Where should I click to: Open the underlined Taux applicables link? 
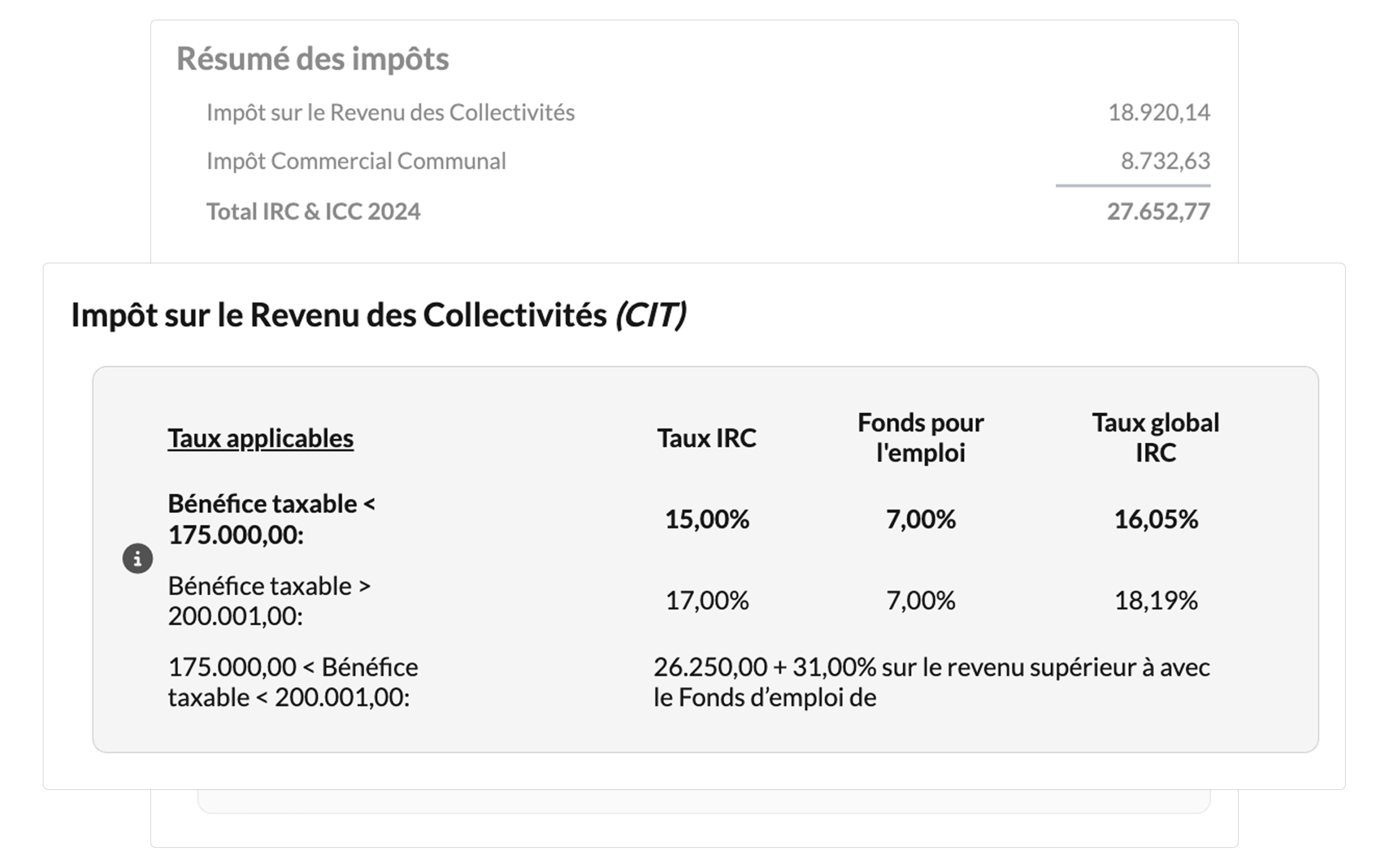click(260, 438)
